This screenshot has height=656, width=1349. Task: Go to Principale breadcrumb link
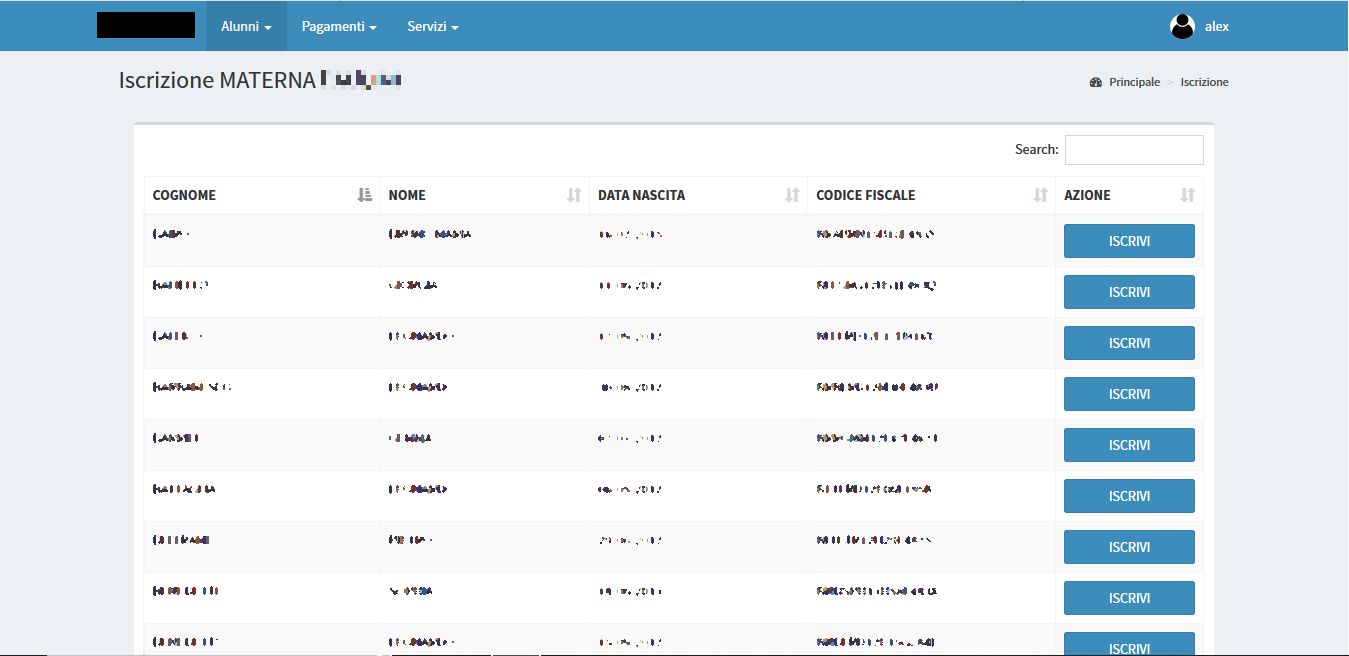coord(1134,82)
